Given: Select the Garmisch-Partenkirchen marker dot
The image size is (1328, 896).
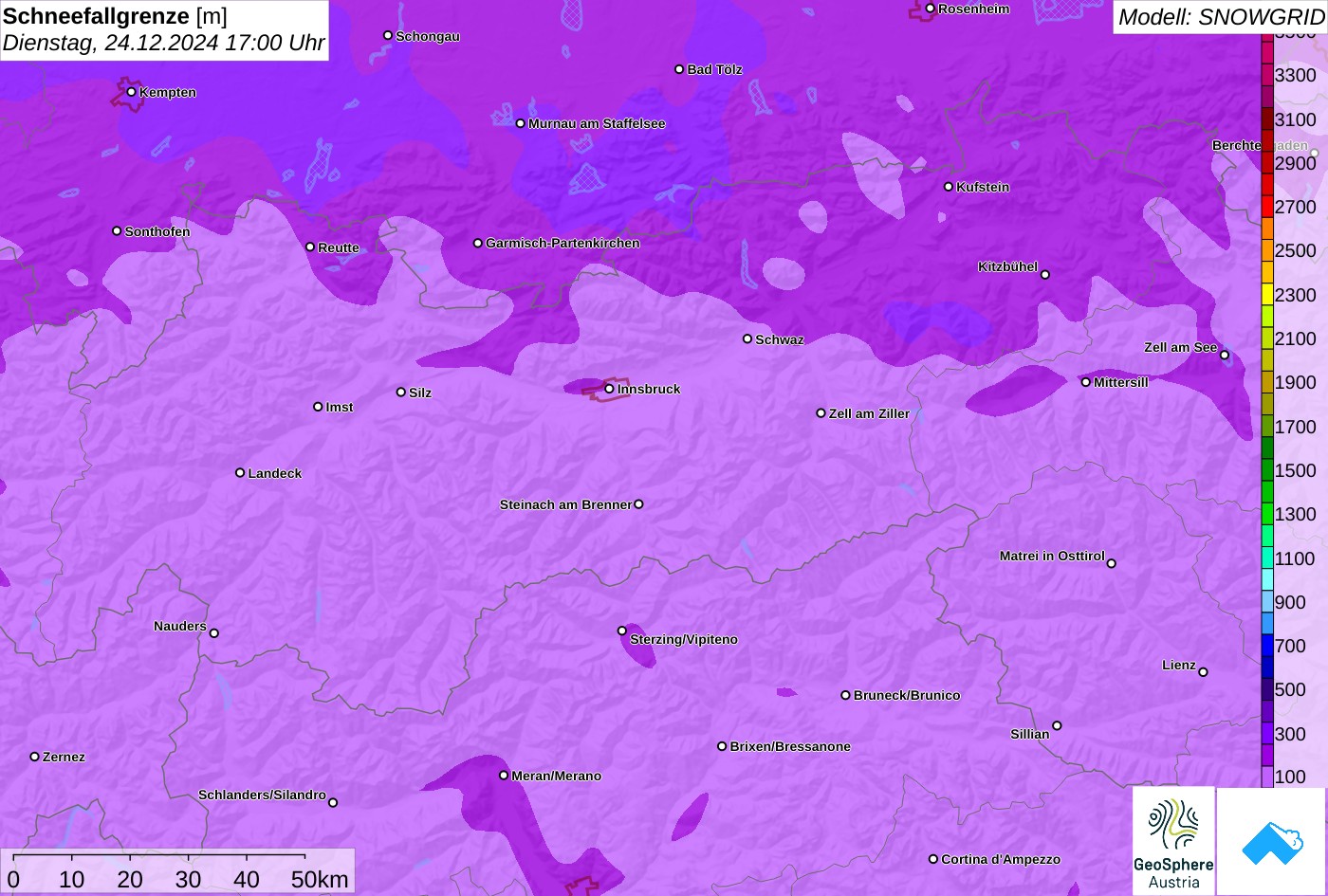Looking at the screenshot, I should coord(478,243).
